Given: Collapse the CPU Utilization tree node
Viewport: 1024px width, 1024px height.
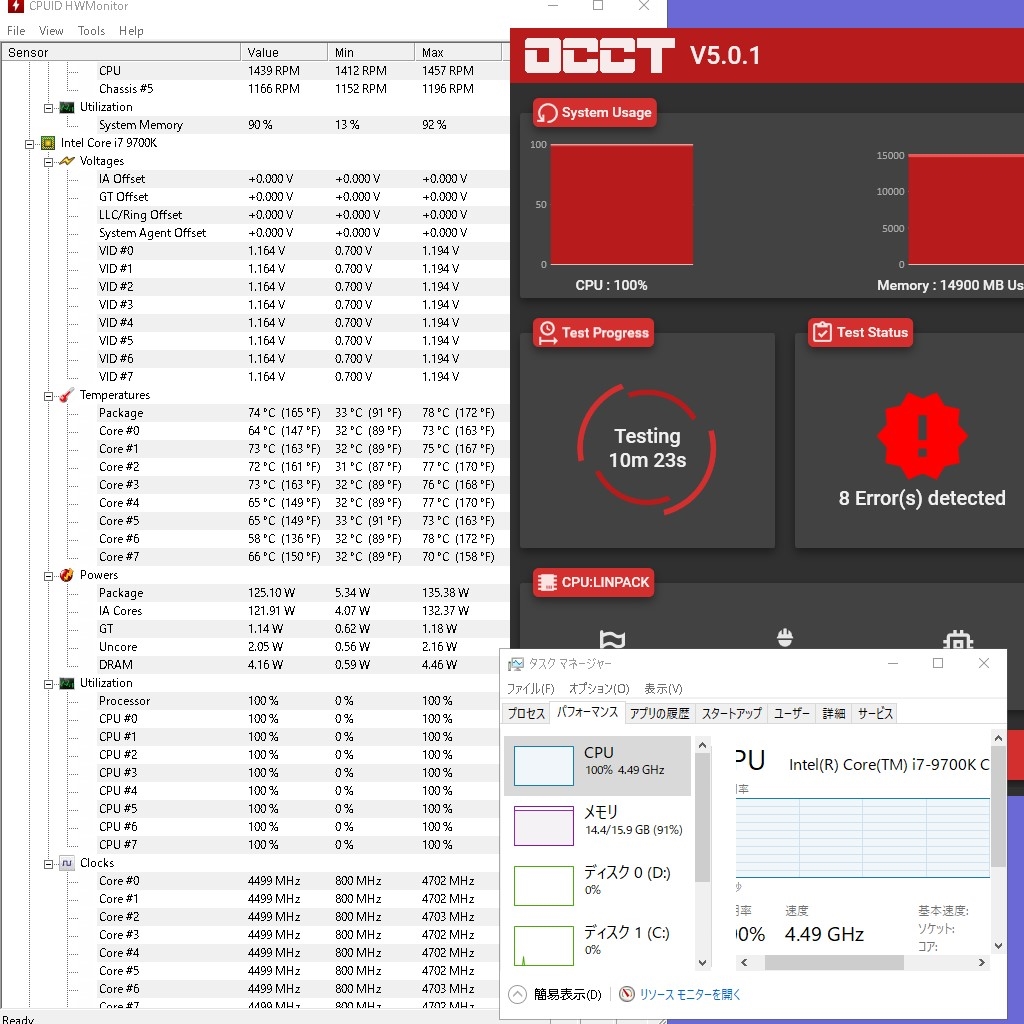Looking at the screenshot, I should 48,684.
